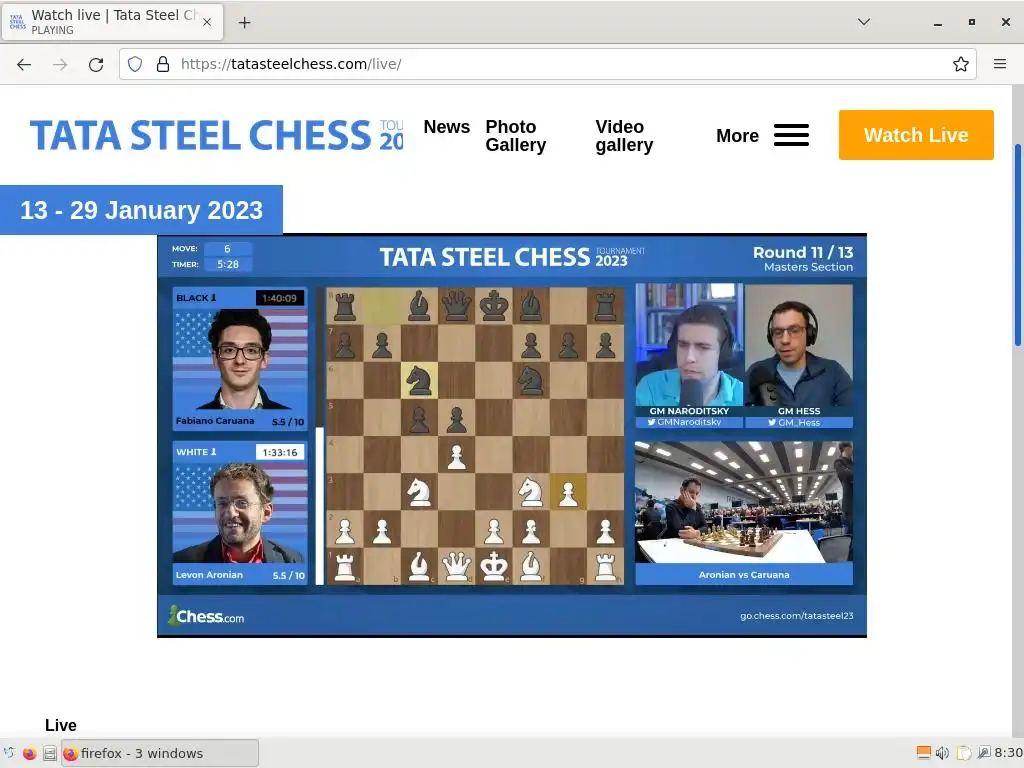Click the GM Naroditsky webcam feed
The width and height of the screenshot is (1024, 768).
tap(690, 345)
